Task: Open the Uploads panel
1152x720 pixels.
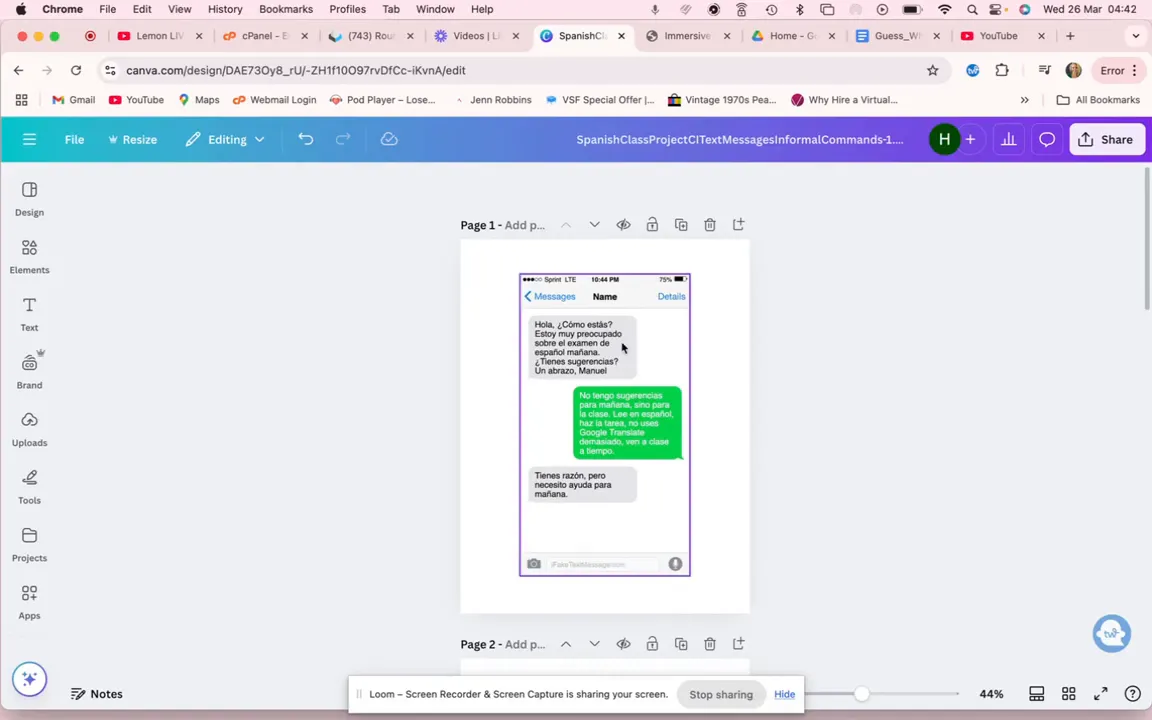Action: click(29, 428)
